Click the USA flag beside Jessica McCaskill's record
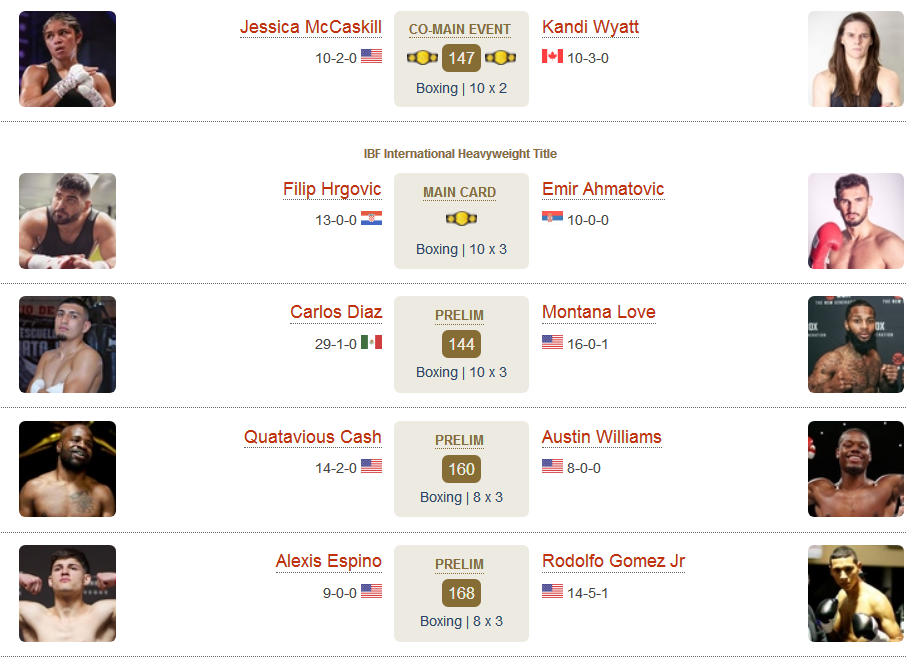This screenshot has height=662, width=924. [371, 56]
